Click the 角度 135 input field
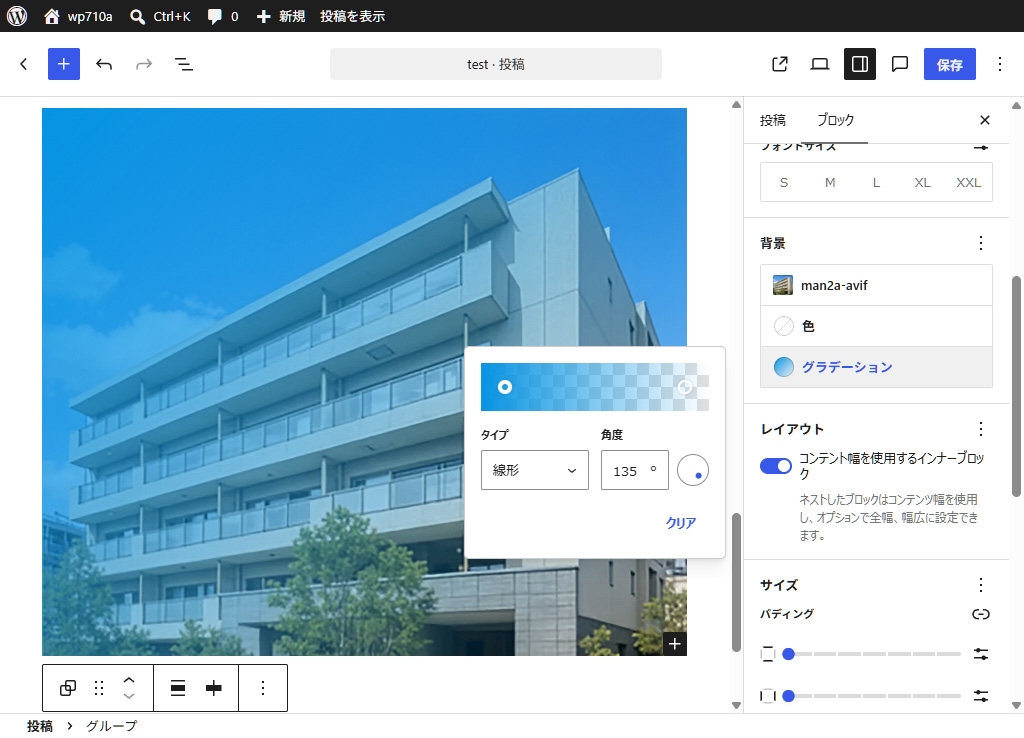Screen dimensions: 1024x738 click(634, 470)
